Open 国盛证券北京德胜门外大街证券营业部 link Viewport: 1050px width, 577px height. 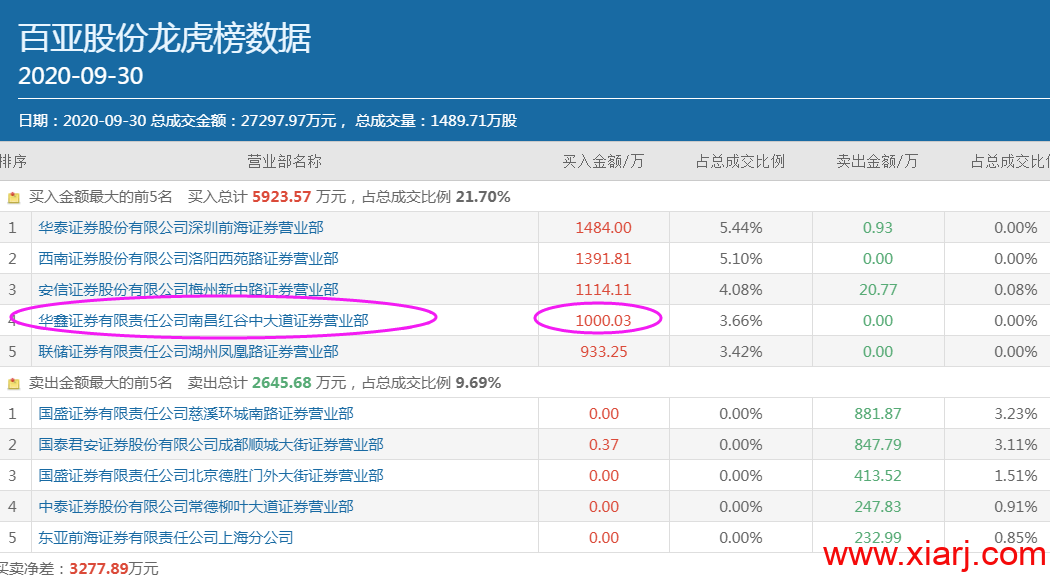coord(211,475)
